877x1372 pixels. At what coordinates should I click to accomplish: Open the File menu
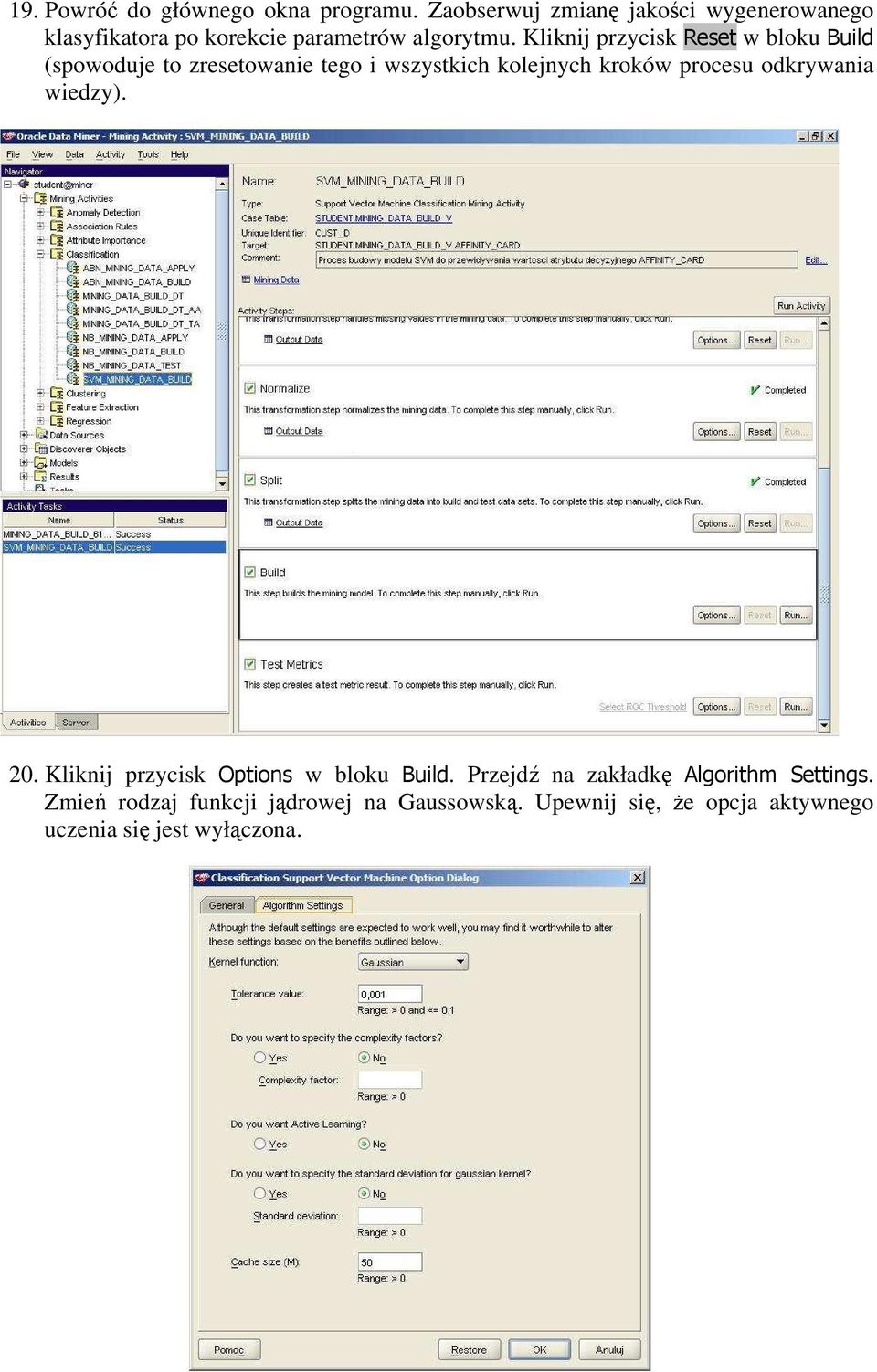(13, 154)
